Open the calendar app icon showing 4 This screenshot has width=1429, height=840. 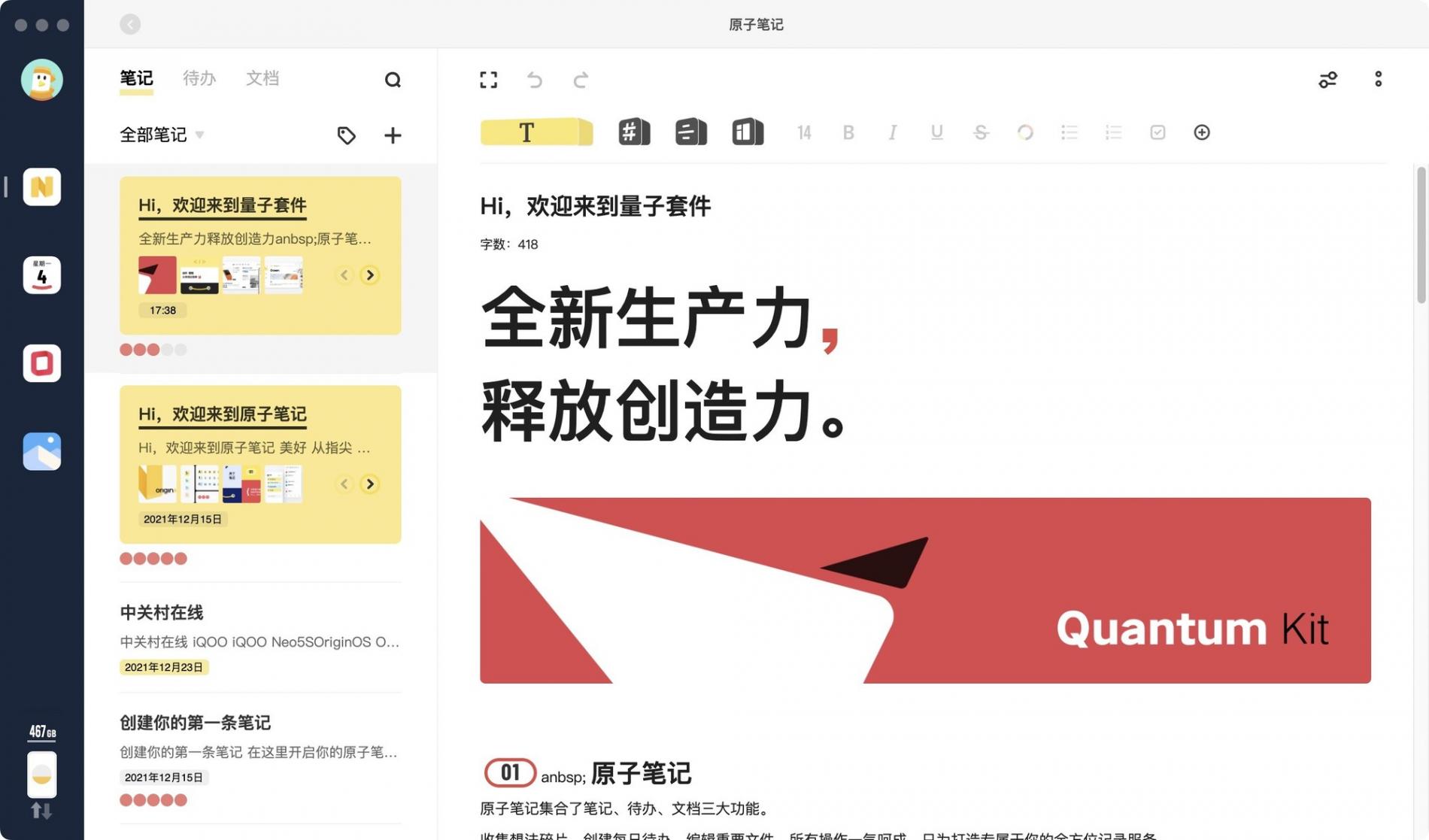coord(41,274)
